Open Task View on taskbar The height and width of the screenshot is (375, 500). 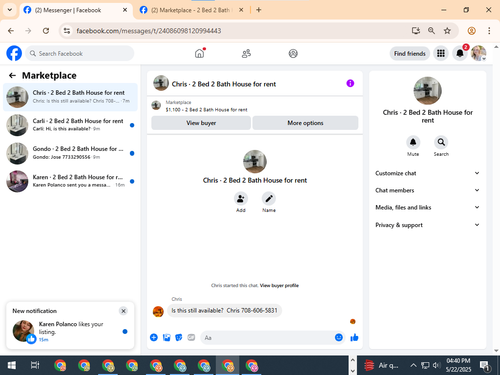[x=35, y=365]
